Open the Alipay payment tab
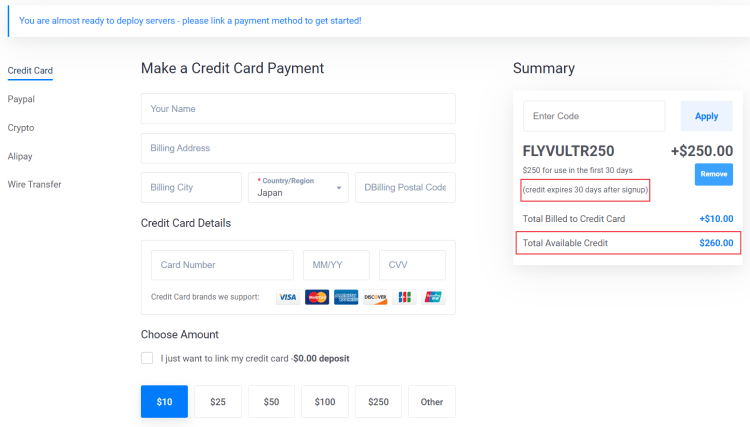The image size is (750, 427). point(20,156)
